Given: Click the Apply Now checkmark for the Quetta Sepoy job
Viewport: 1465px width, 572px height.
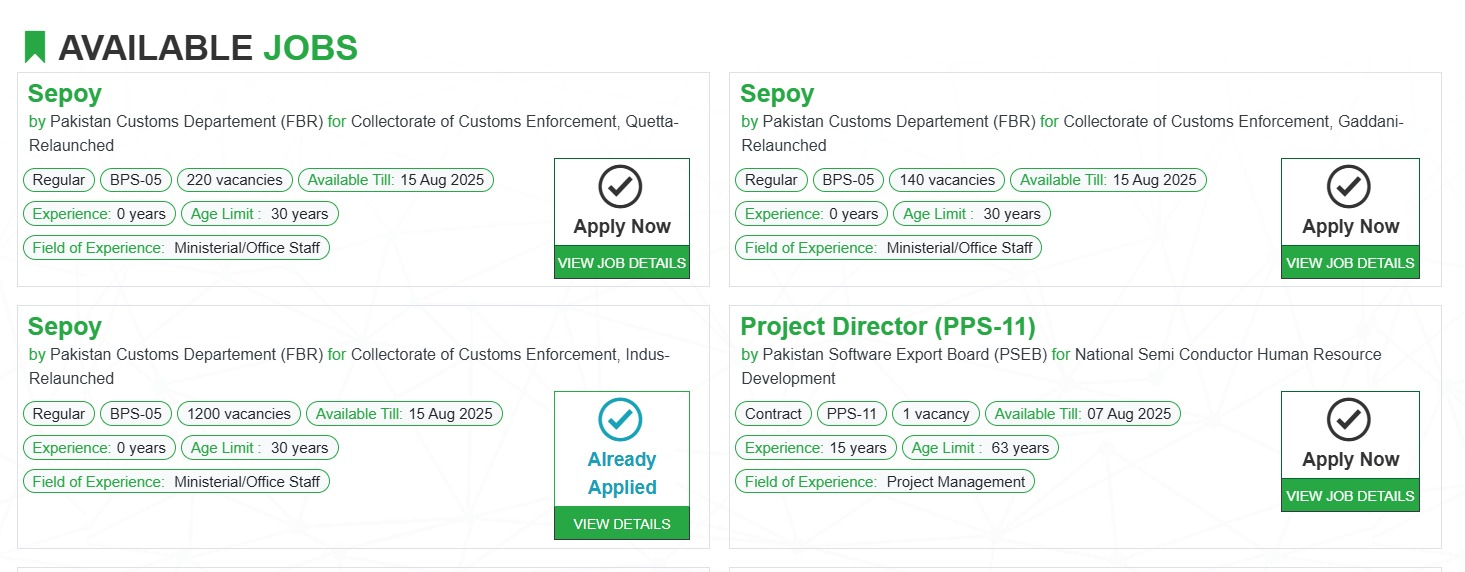Looking at the screenshot, I should pyautogui.click(x=620, y=186).
